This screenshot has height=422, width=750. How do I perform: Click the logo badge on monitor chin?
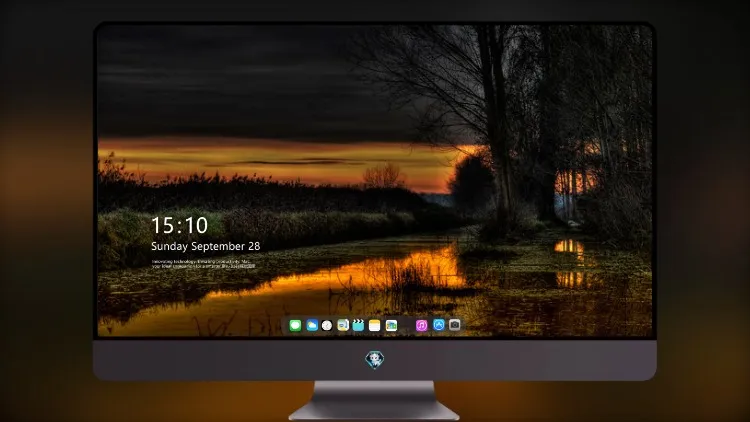coord(375,360)
